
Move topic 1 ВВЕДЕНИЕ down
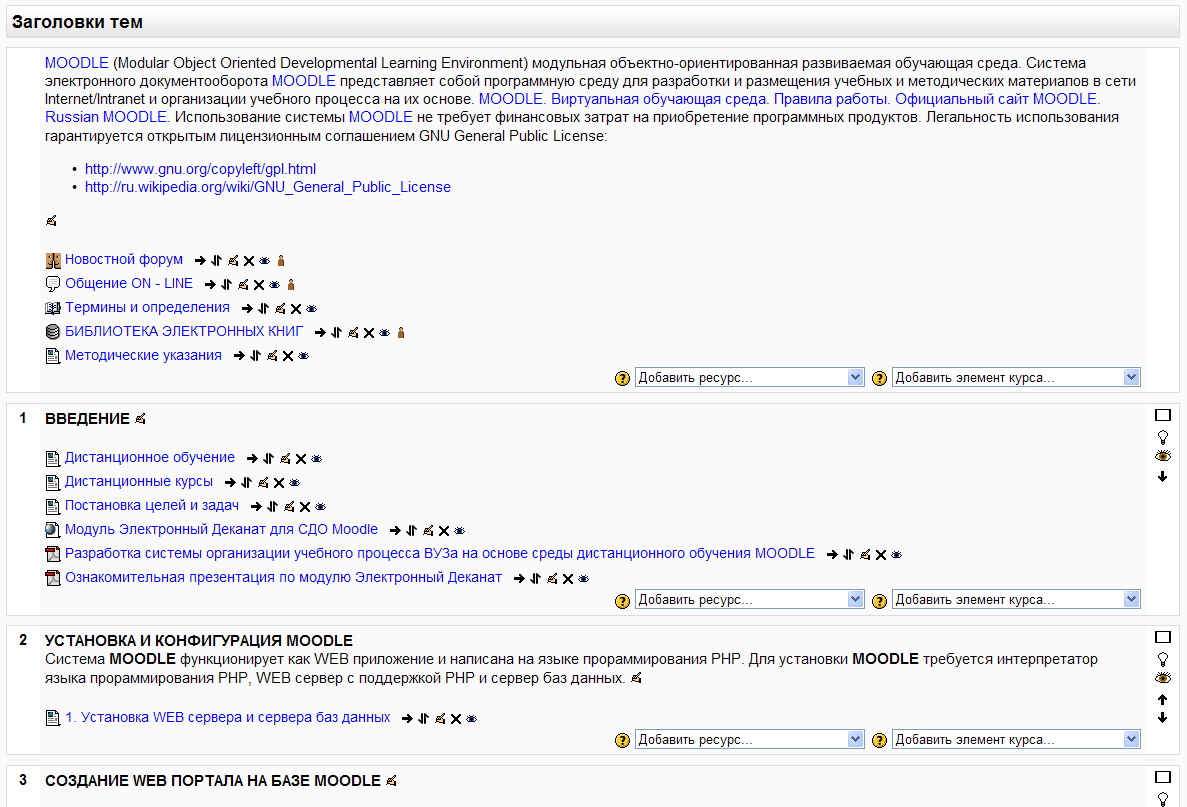1163,477
